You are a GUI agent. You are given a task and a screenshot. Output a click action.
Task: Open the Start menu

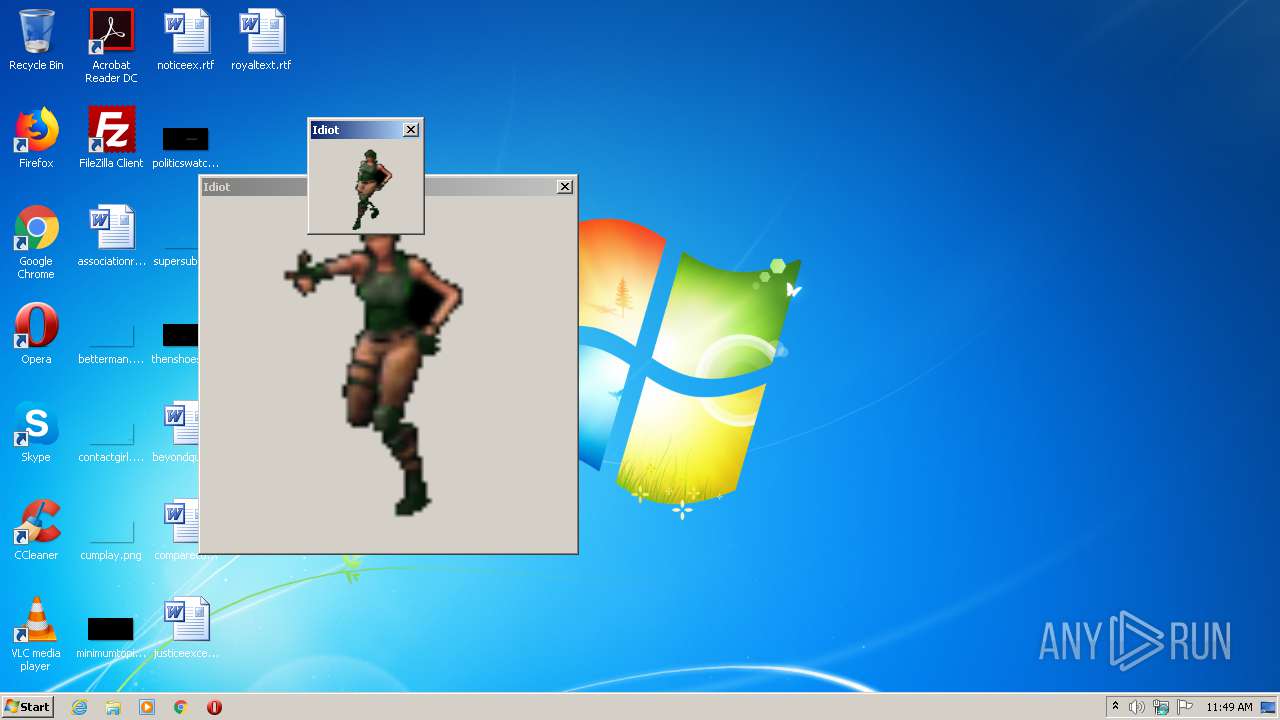tap(28, 707)
